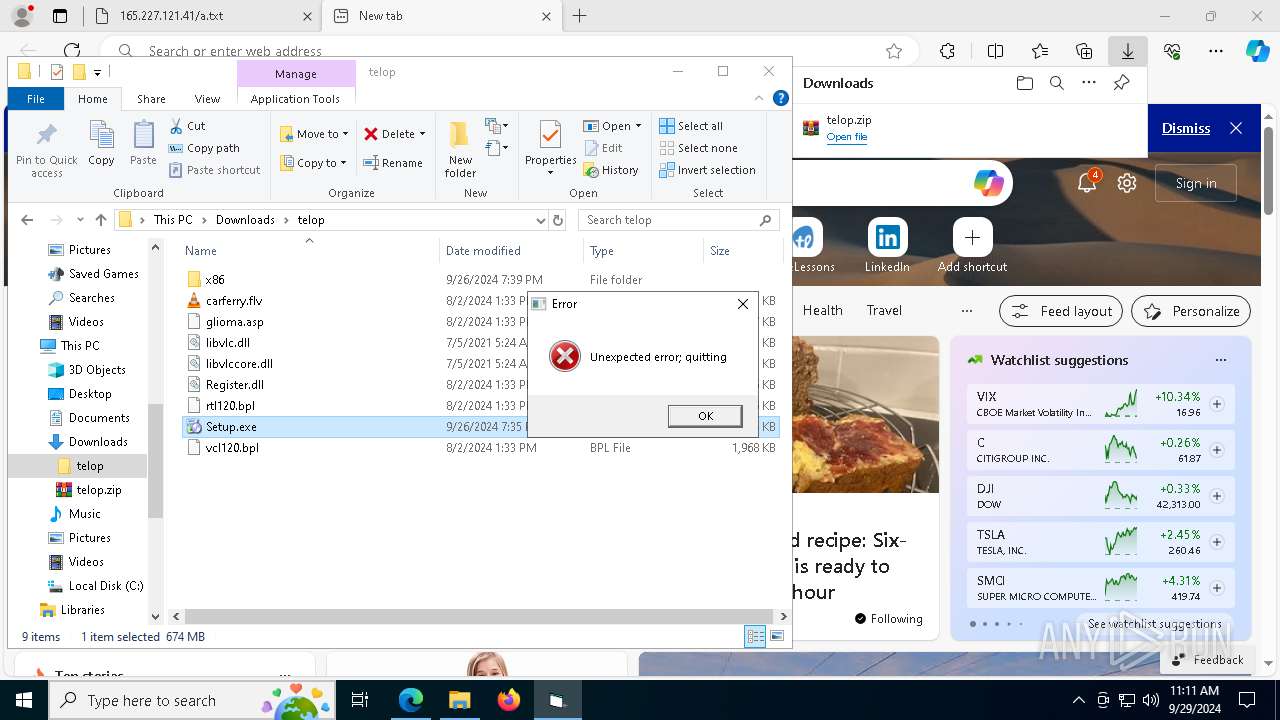The image size is (1280, 720).
Task: Click the Explorer refresh button
Action: (x=558, y=220)
